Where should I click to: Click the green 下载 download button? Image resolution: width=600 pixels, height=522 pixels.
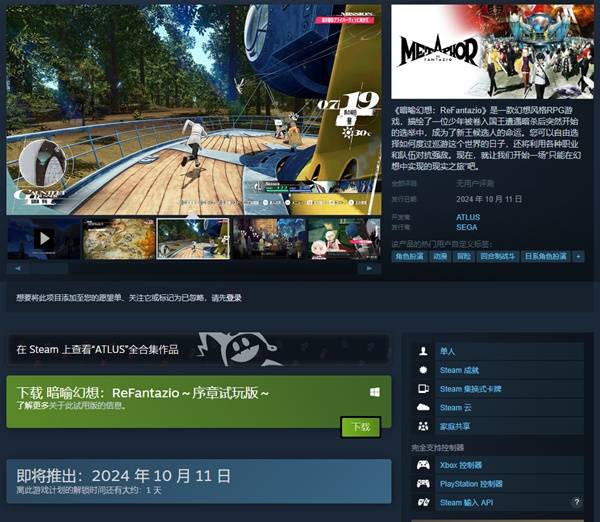361,427
